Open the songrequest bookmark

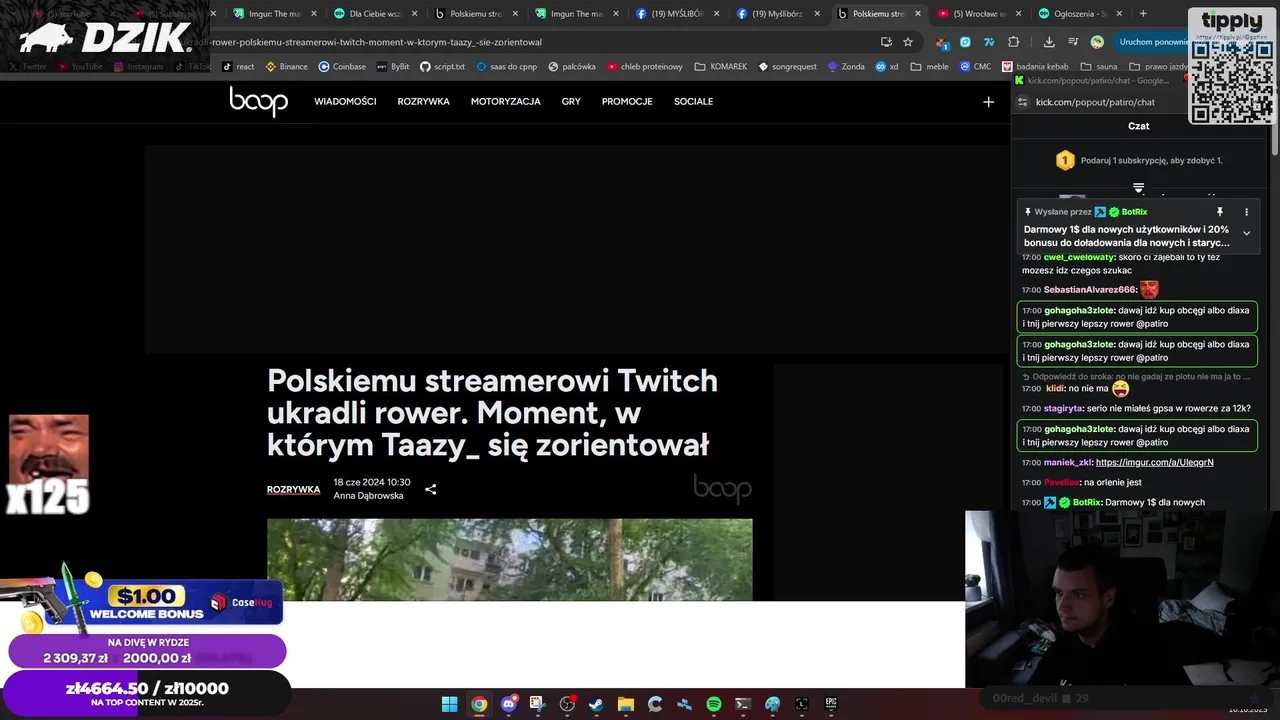click(787, 67)
